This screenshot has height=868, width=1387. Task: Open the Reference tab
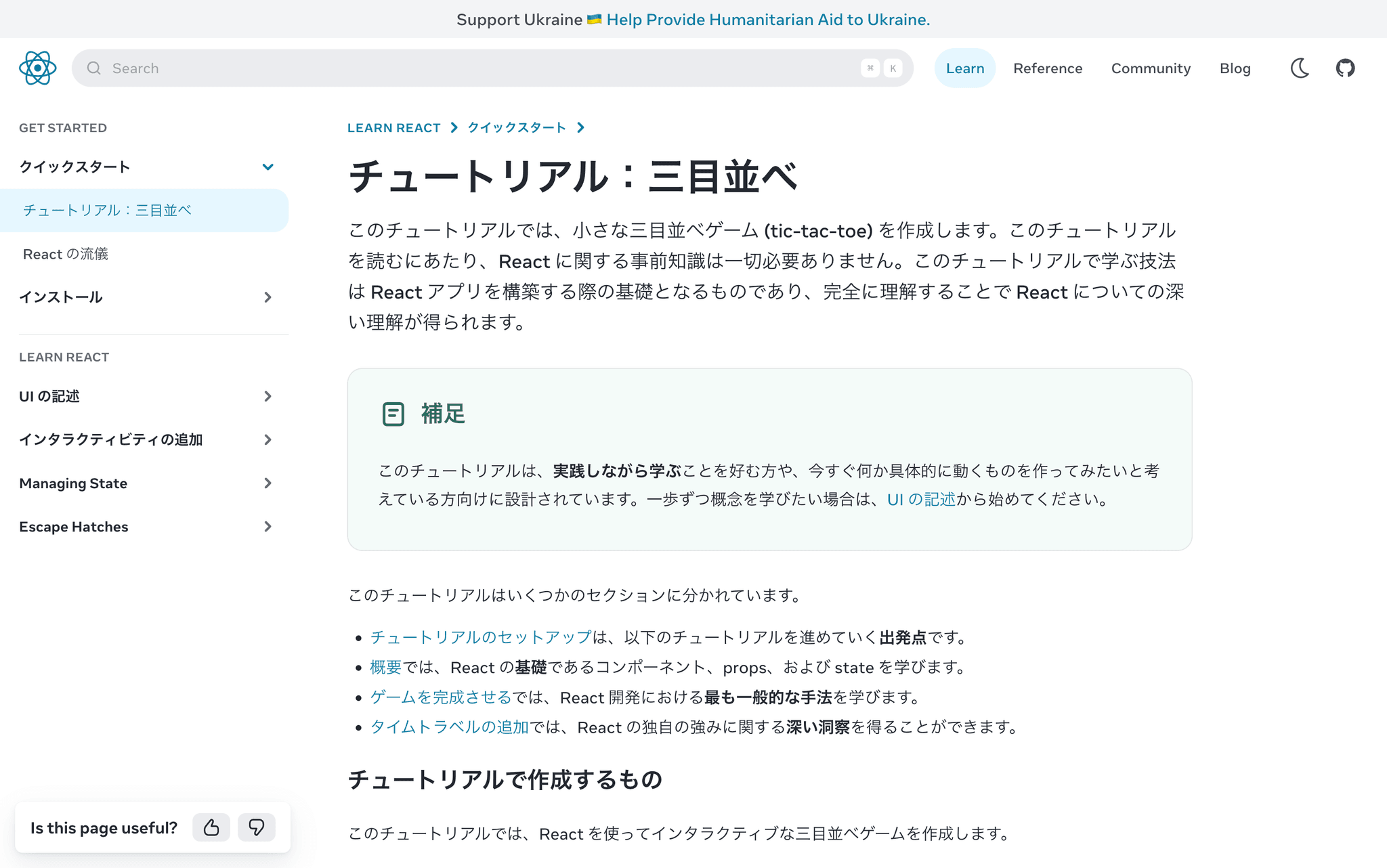click(1048, 68)
